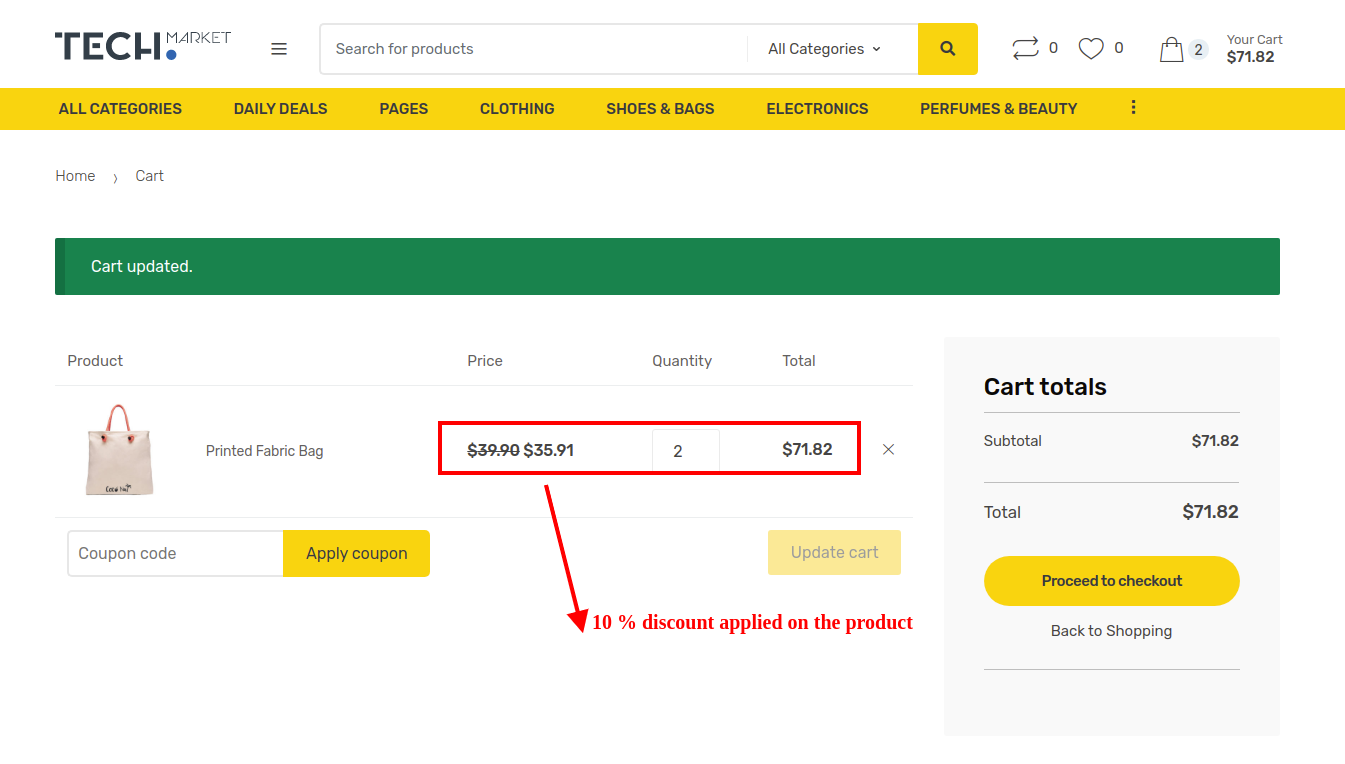
Task: Open the ELECTRONICS menu item
Action: [x=817, y=108]
